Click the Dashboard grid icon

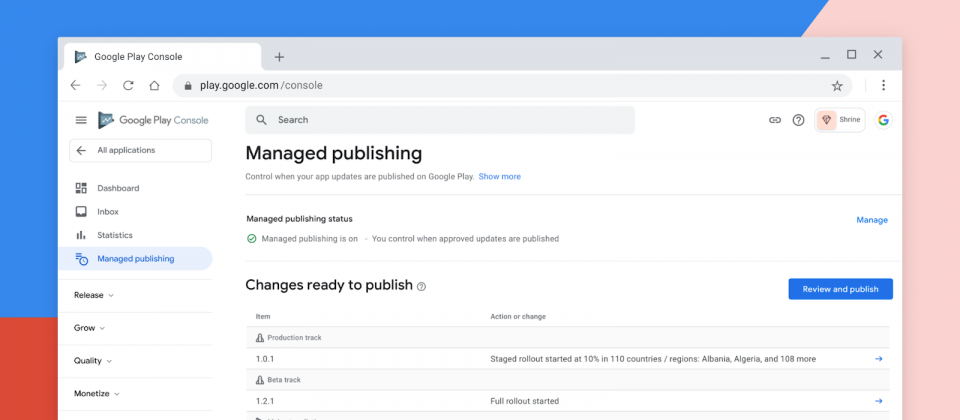click(81, 188)
